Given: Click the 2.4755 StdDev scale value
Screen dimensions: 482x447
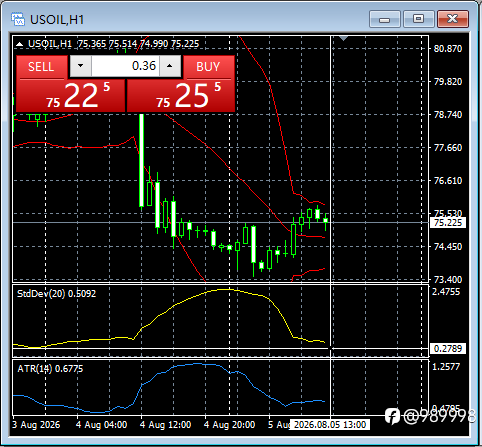Looking at the screenshot, I should [x=446, y=292].
